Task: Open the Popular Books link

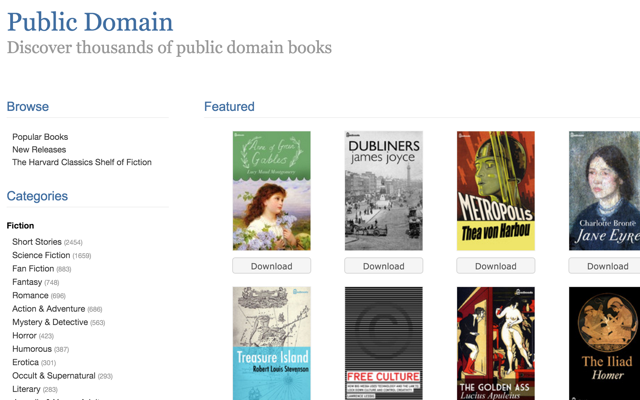Action: pos(40,137)
